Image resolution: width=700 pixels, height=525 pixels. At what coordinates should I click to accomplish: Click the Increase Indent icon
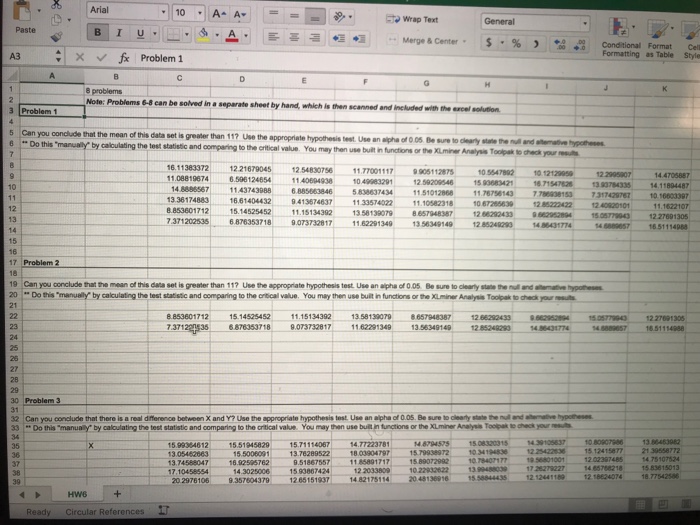(x=359, y=39)
